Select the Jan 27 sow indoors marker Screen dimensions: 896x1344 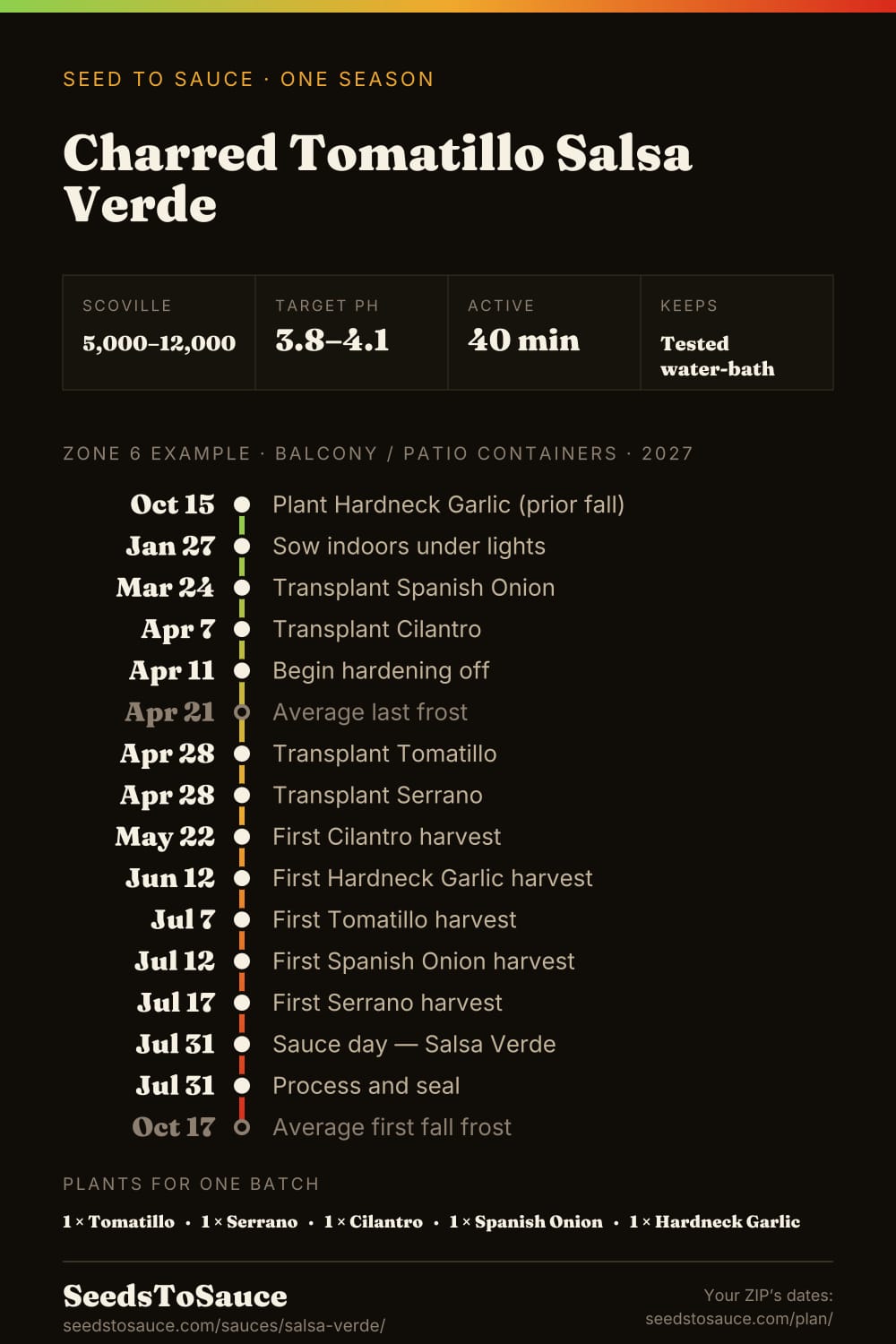pyautogui.click(x=242, y=546)
